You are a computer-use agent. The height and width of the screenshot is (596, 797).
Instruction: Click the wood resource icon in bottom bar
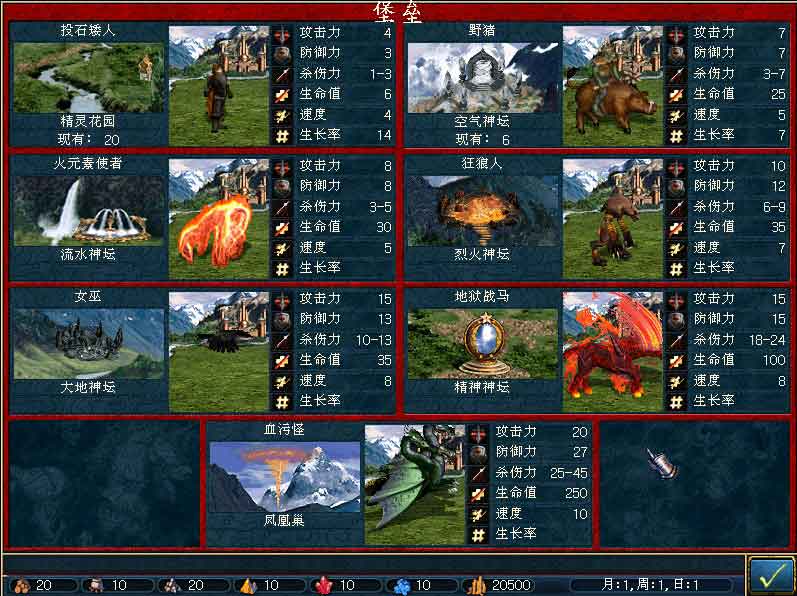[x=22, y=586]
